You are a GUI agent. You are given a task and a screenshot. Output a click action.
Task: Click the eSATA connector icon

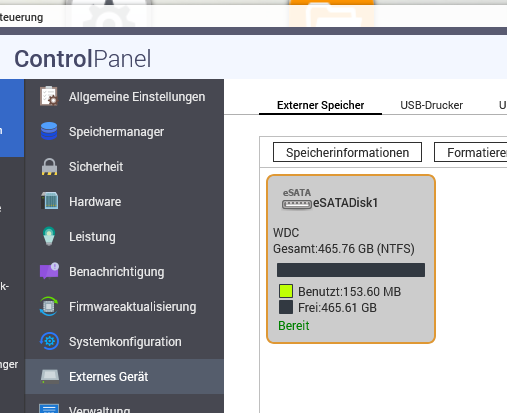[x=297, y=199]
